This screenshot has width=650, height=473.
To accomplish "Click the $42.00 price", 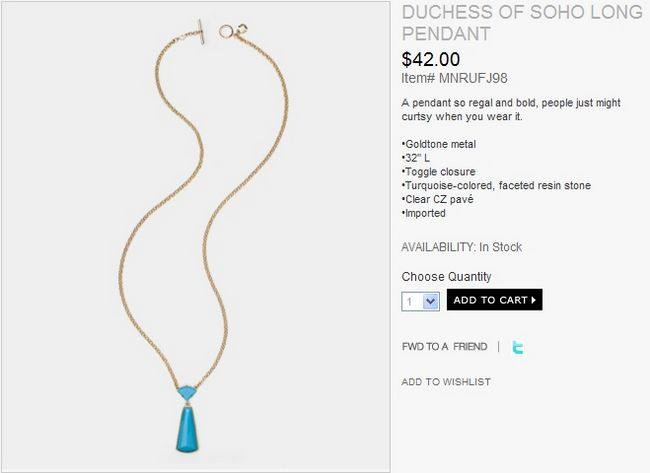I will point(431,59).
